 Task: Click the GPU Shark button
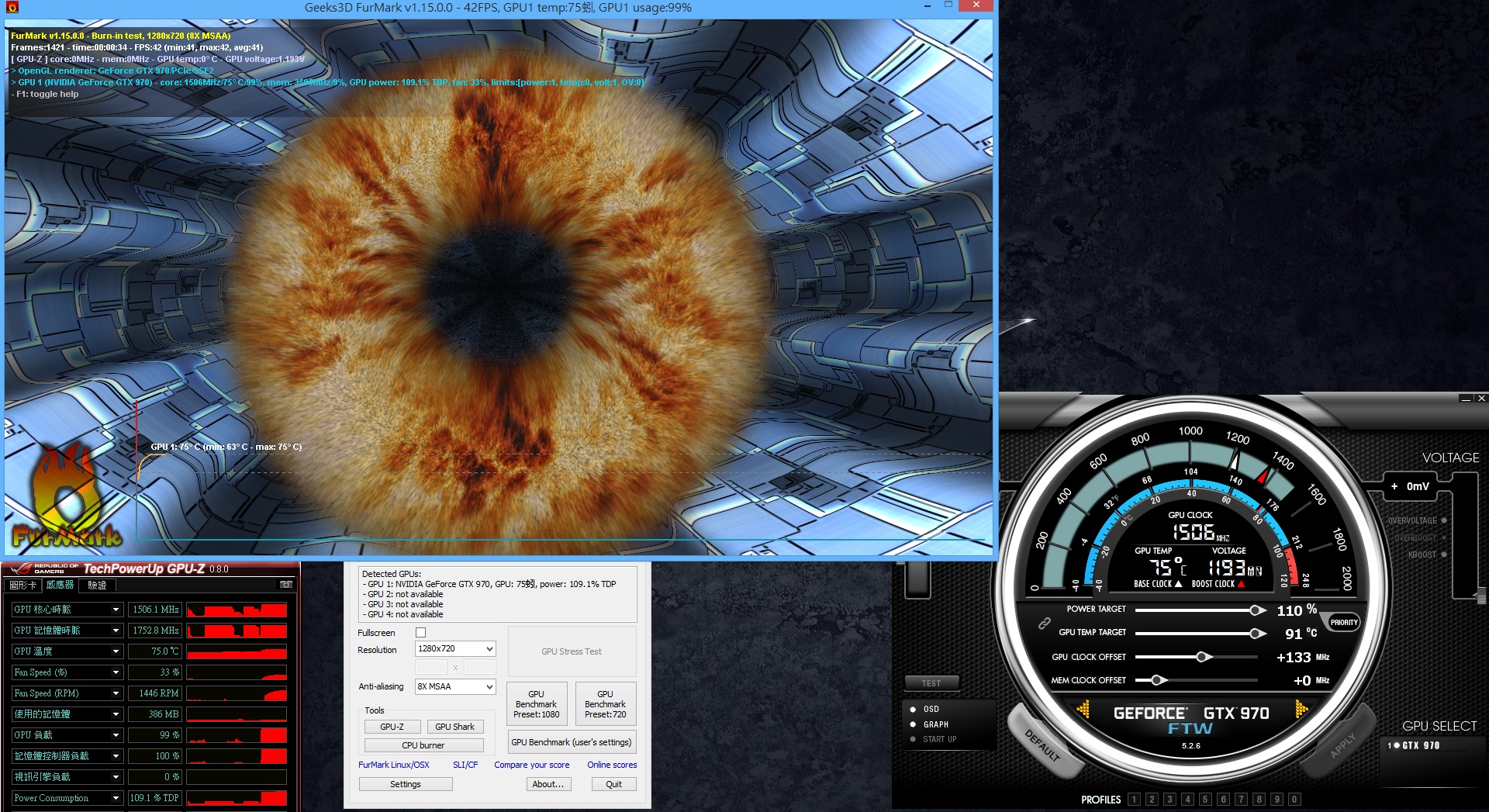[x=455, y=727]
